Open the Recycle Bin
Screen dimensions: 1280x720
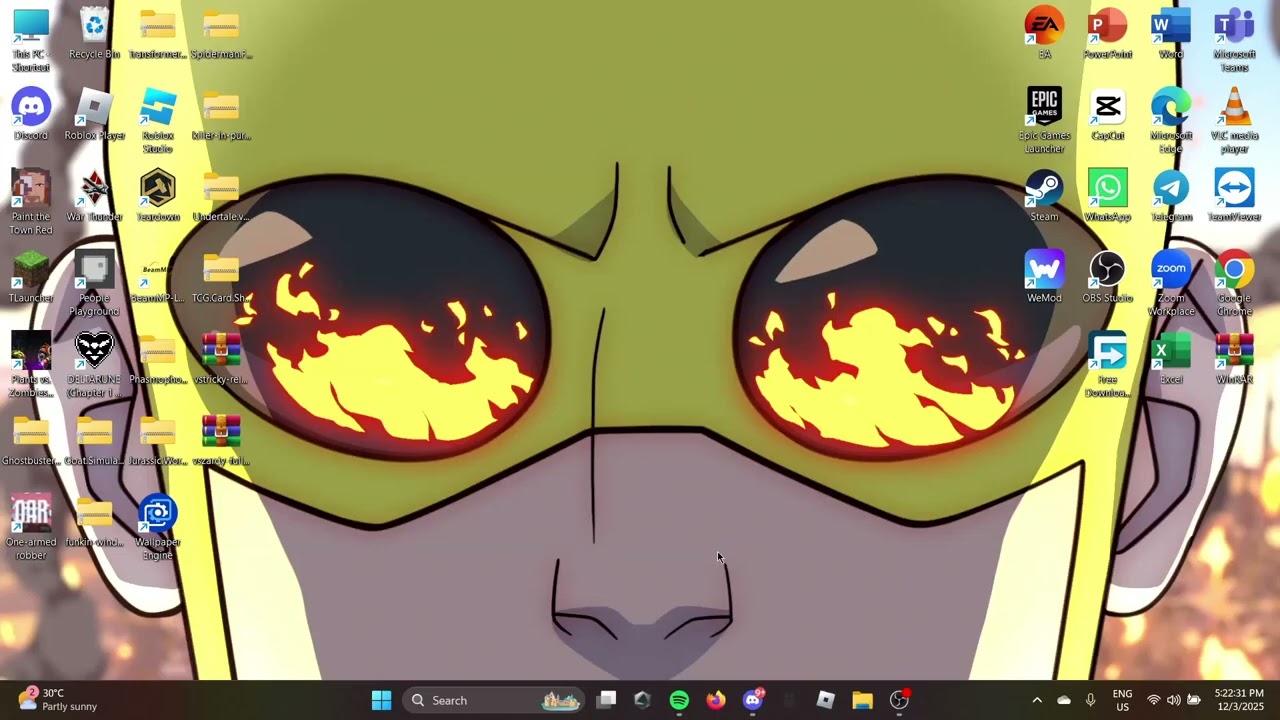point(94,34)
